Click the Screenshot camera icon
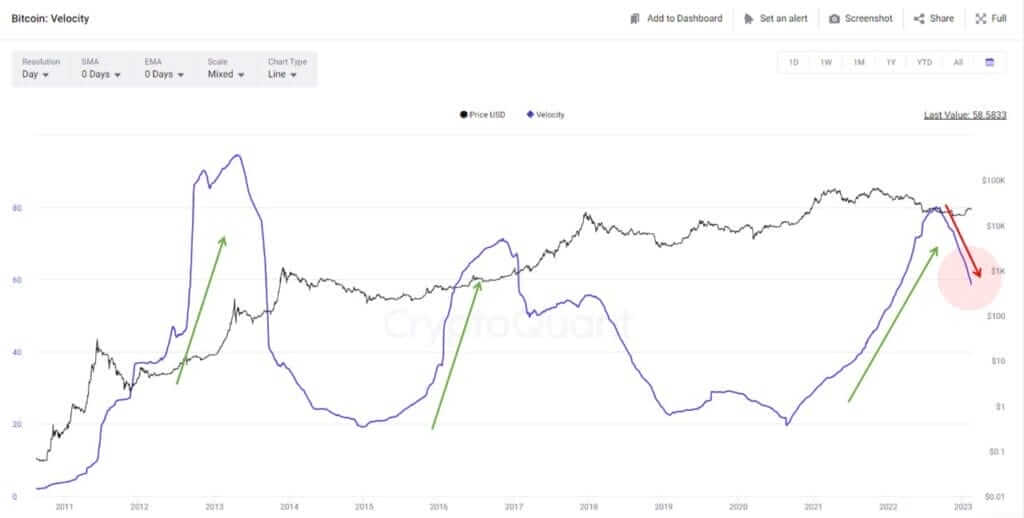 pos(834,18)
